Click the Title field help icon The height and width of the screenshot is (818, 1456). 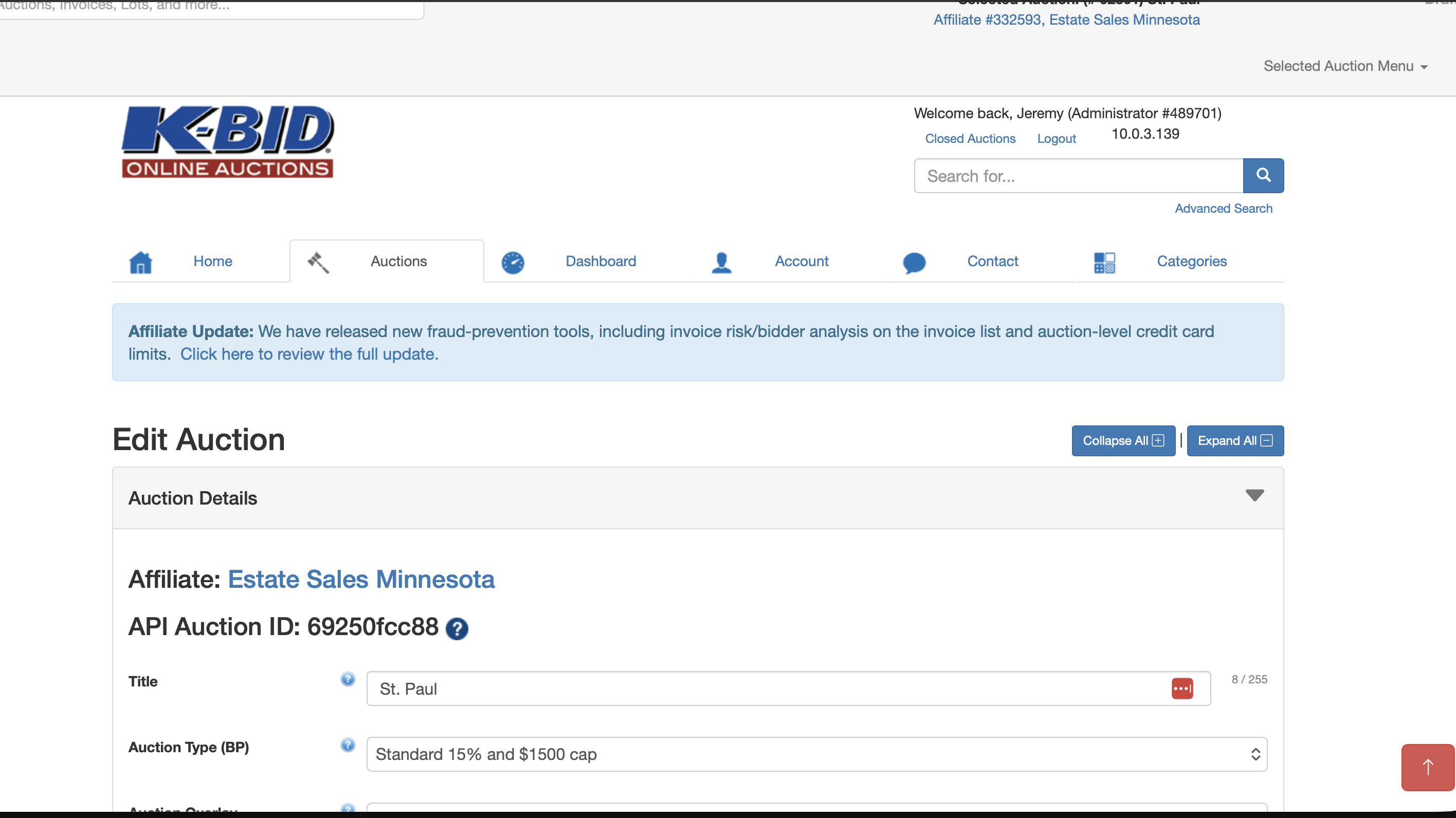click(348, 679)
